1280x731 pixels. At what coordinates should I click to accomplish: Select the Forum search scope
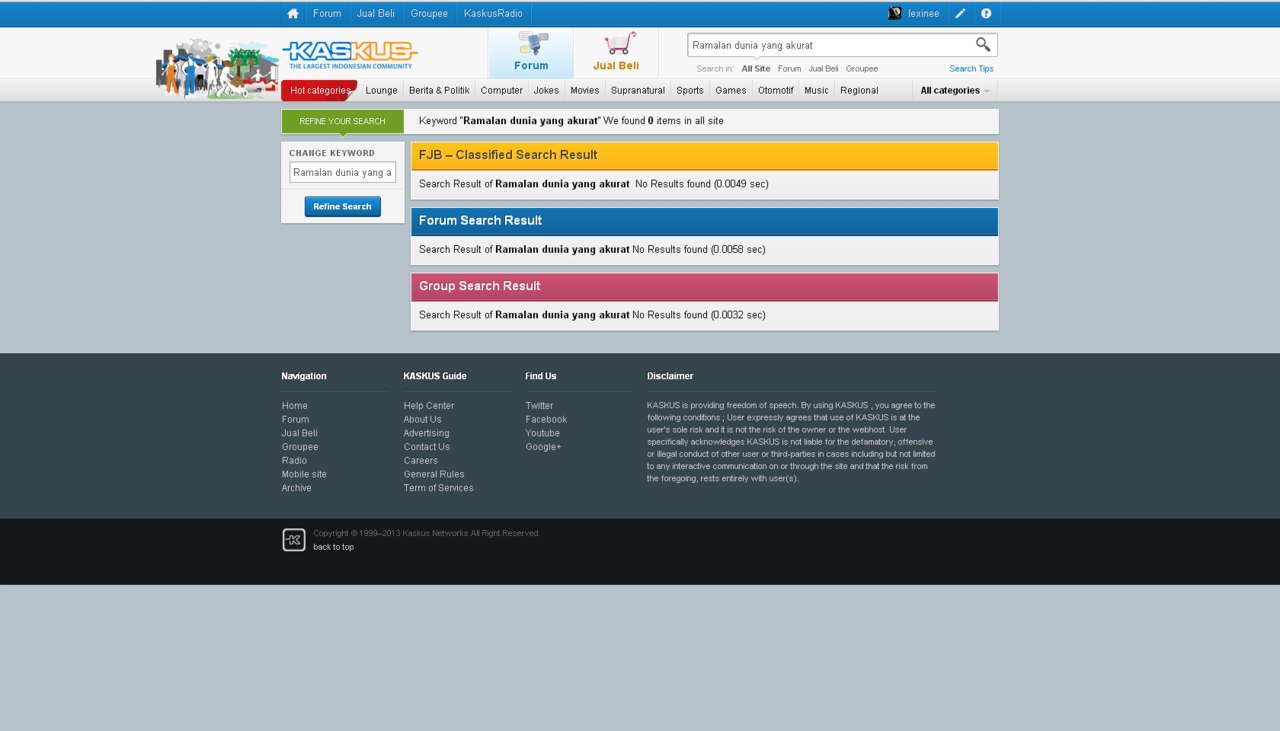click(x=789, y=69)
